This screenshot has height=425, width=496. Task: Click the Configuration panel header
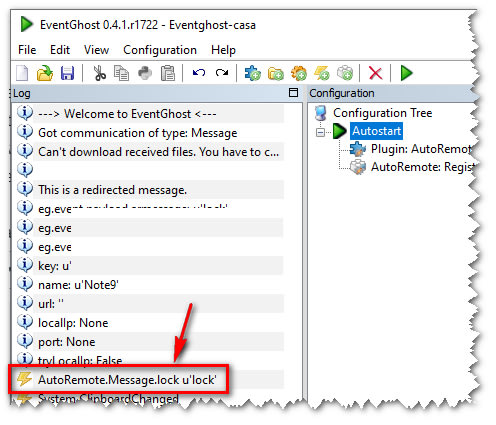click(392, 93)
